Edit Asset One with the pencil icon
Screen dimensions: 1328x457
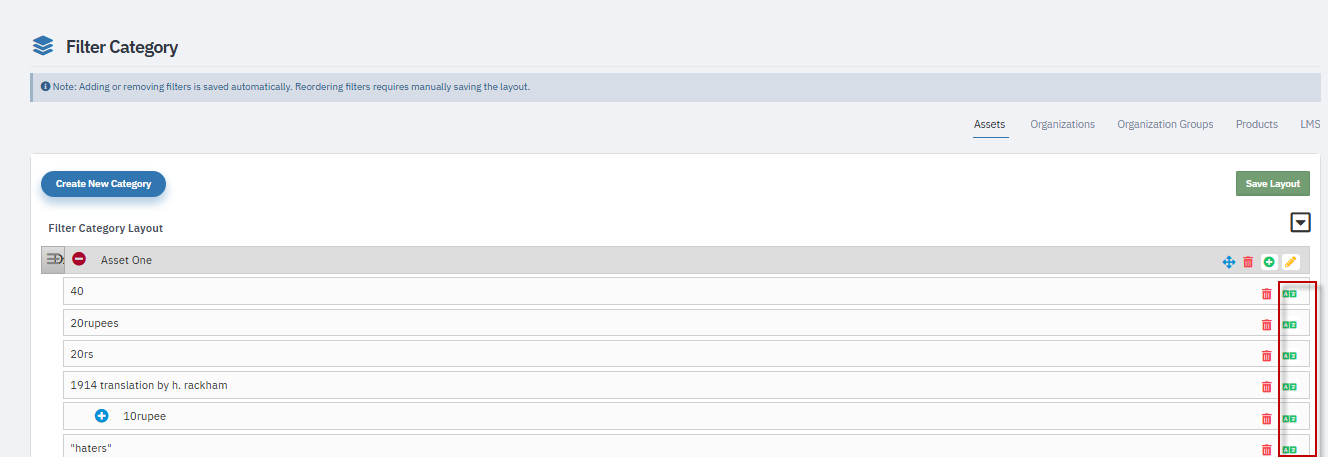[x=1290, y=262]
